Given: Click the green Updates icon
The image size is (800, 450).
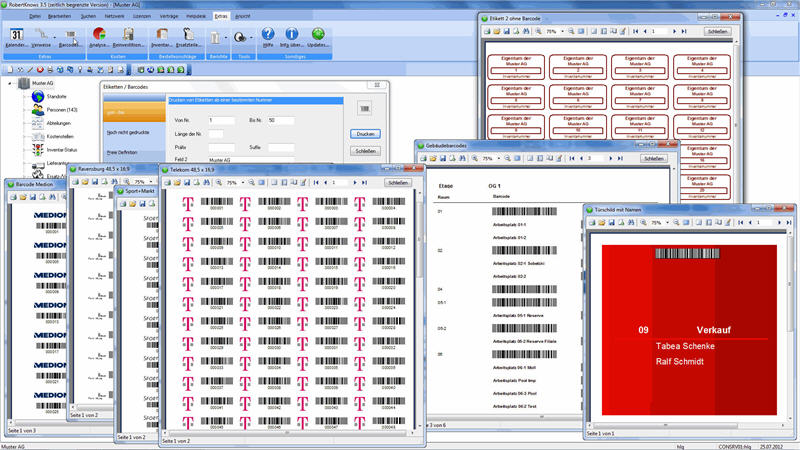Looking at the screenshot, I should 318,34.
